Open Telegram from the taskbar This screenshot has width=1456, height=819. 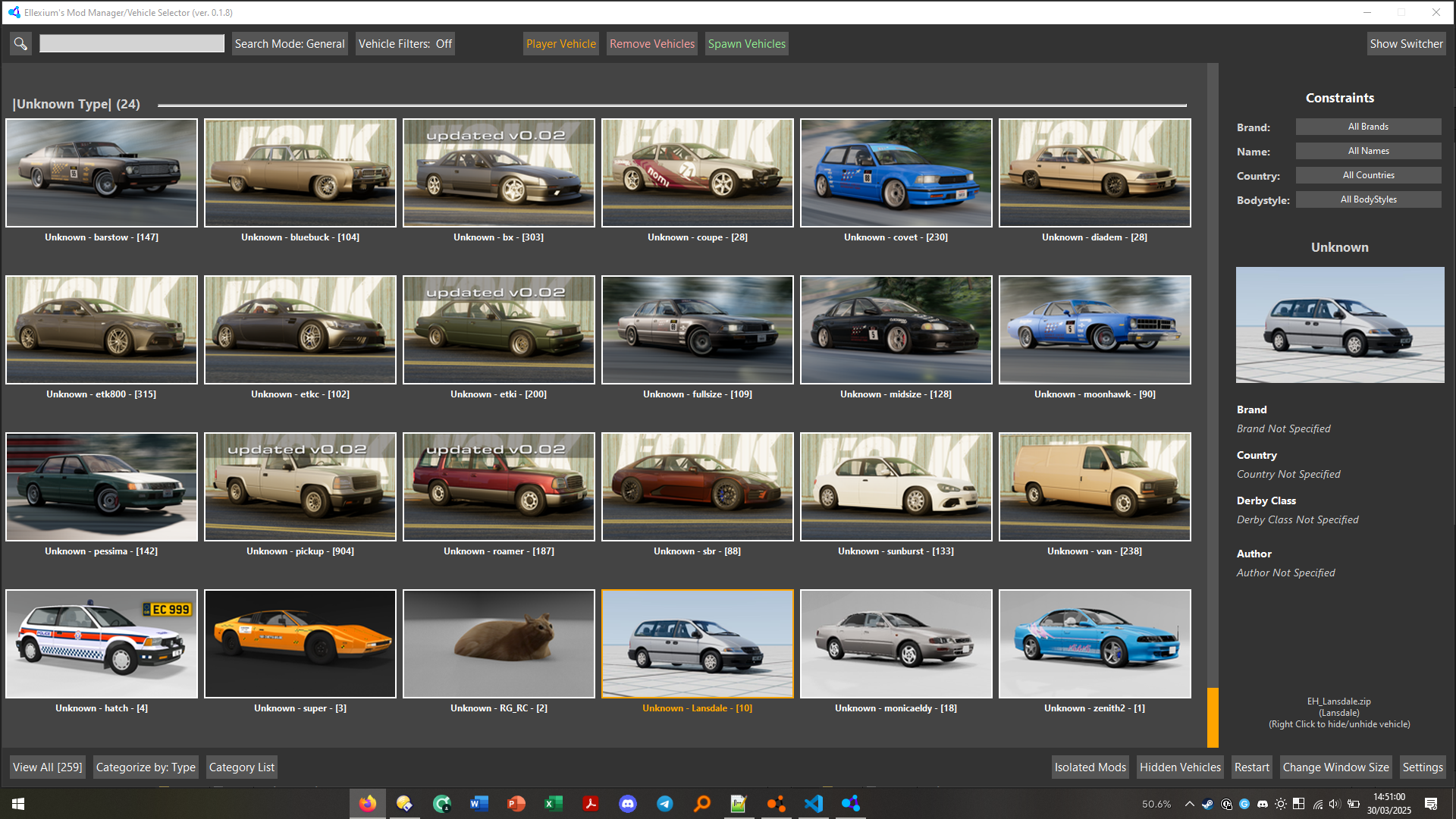665,804
